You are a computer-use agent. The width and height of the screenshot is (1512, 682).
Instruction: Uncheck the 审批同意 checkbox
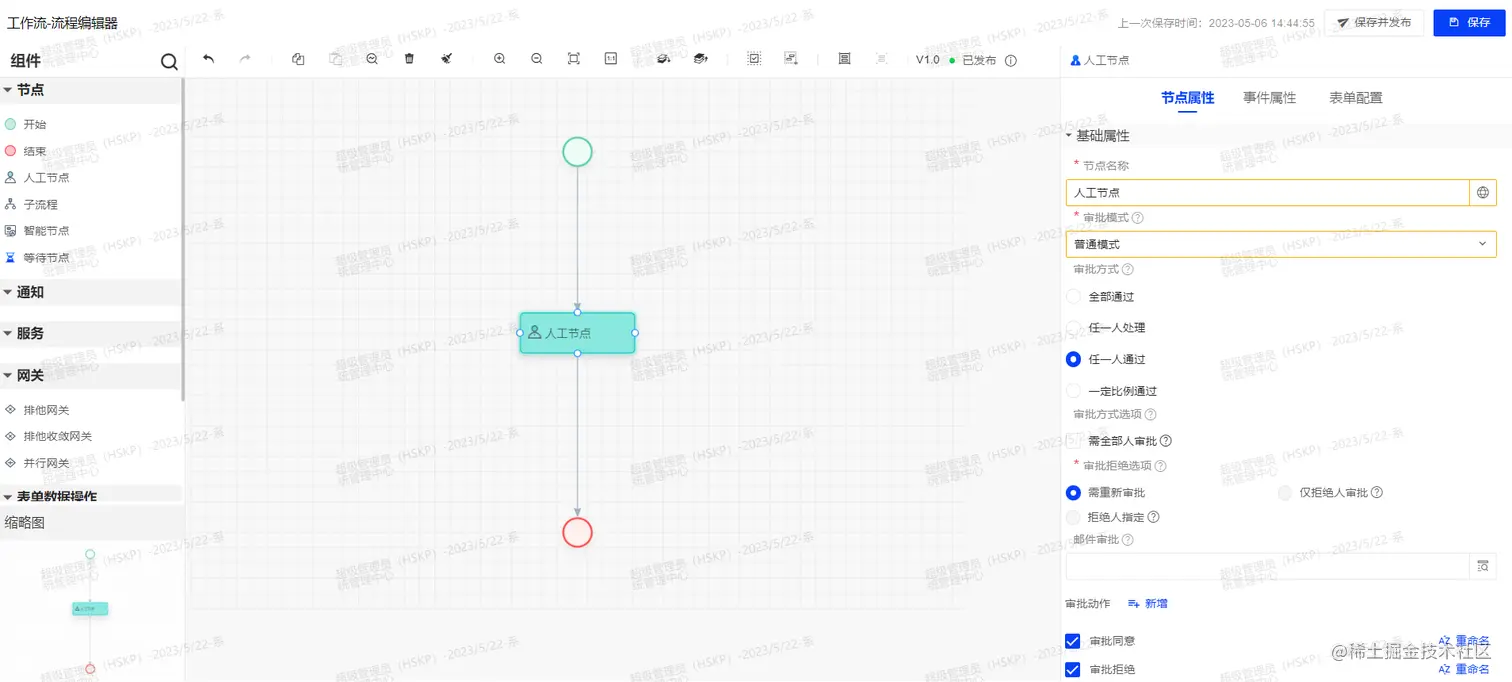(1073, 641)
